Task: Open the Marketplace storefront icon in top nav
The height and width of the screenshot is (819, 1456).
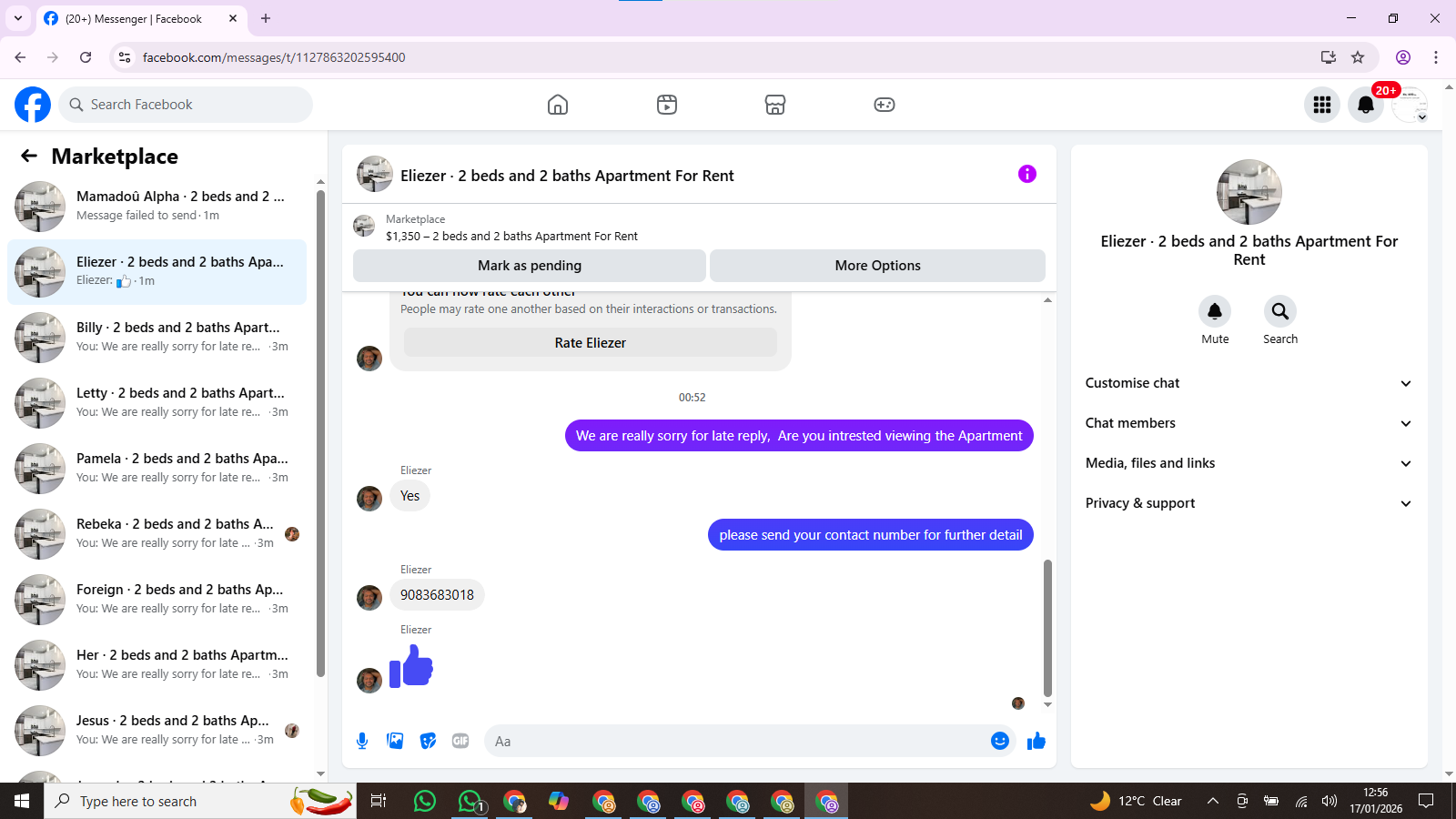Action: point(775,105)
